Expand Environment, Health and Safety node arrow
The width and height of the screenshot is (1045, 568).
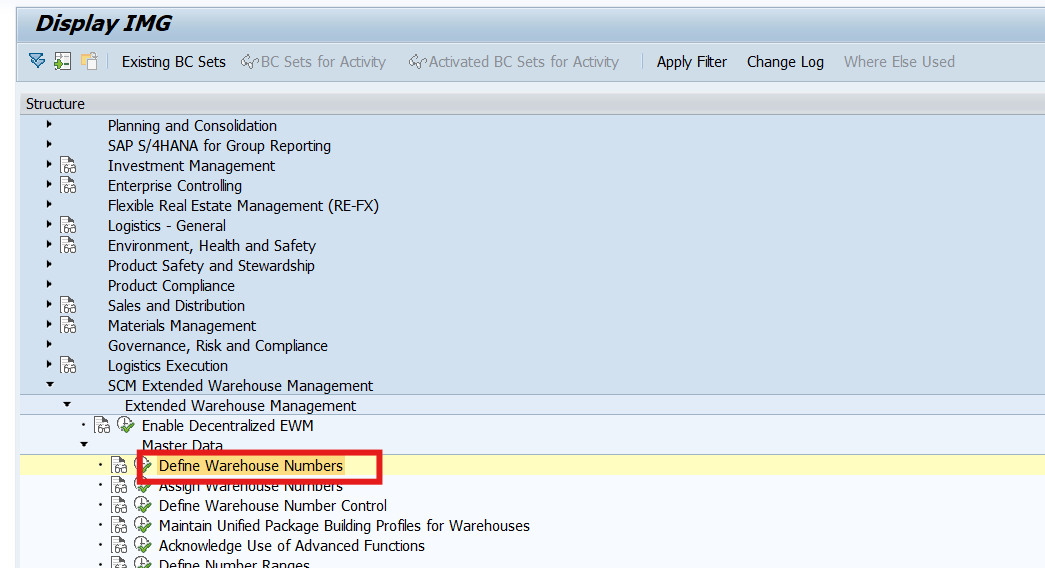49,244
